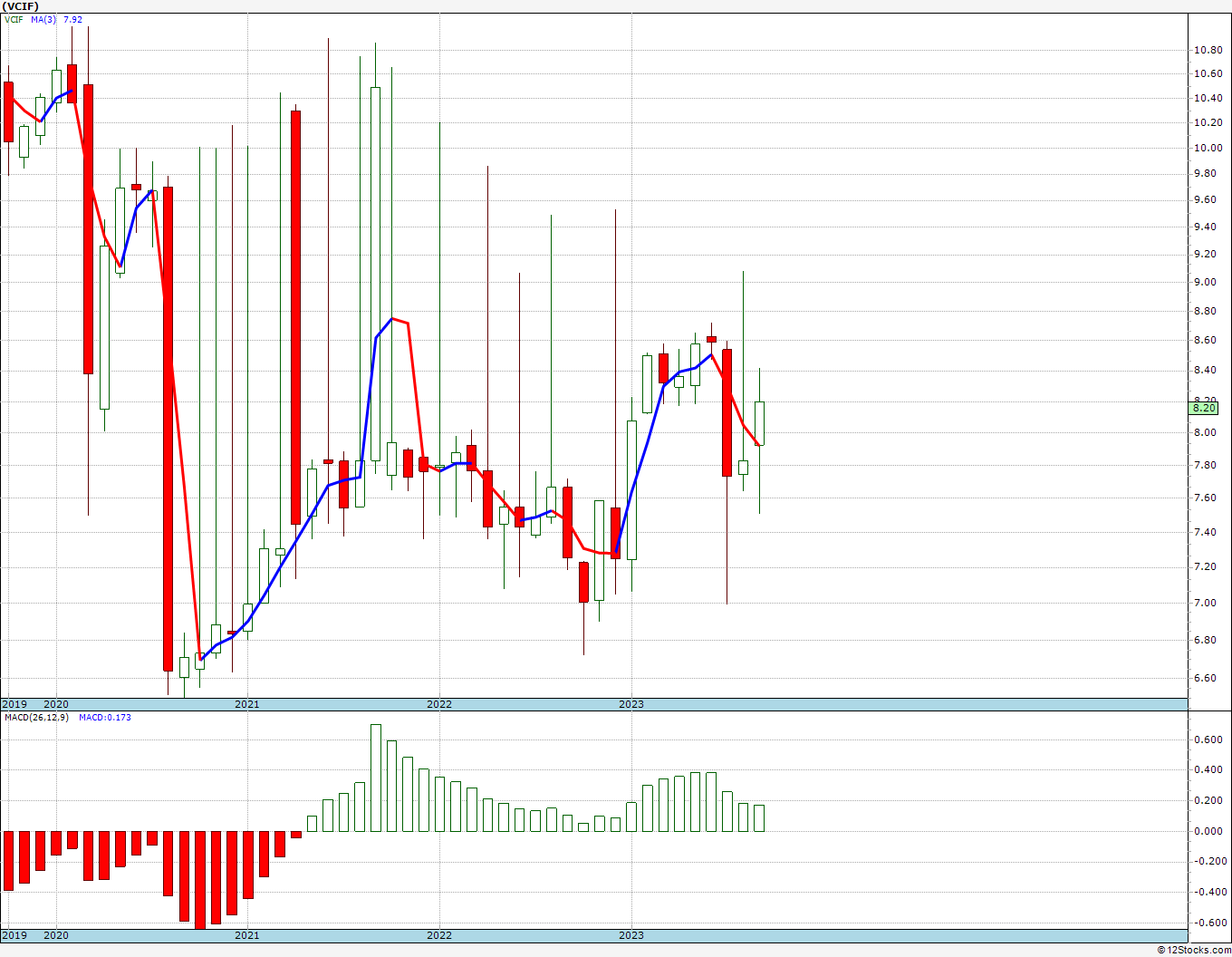This screenshot has width=1232, height=957.
Task: Click 2021 on the price chart time axis
Action: 247,704
